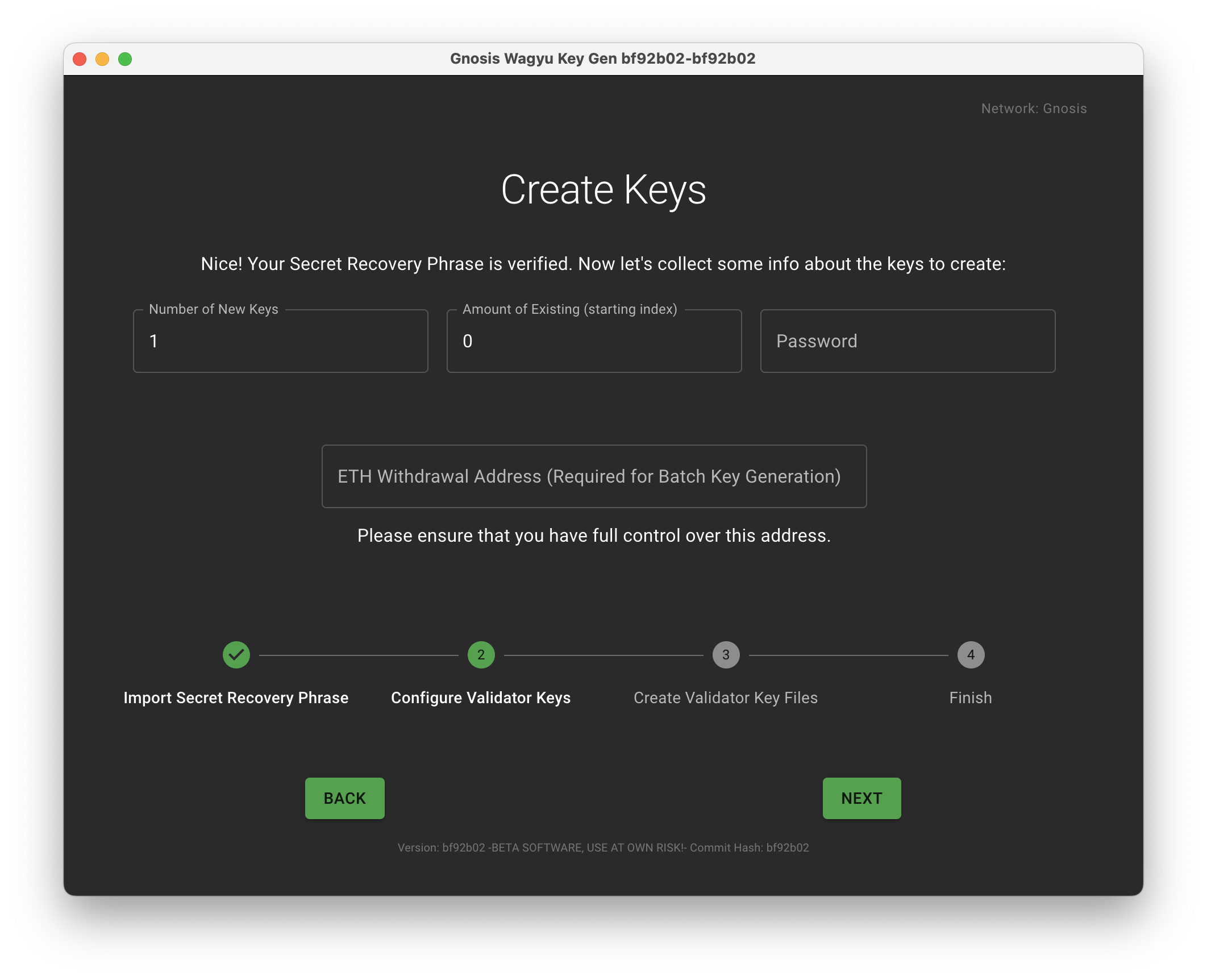Click the window title bar text
1207x980 pixels.
[602, 59]
